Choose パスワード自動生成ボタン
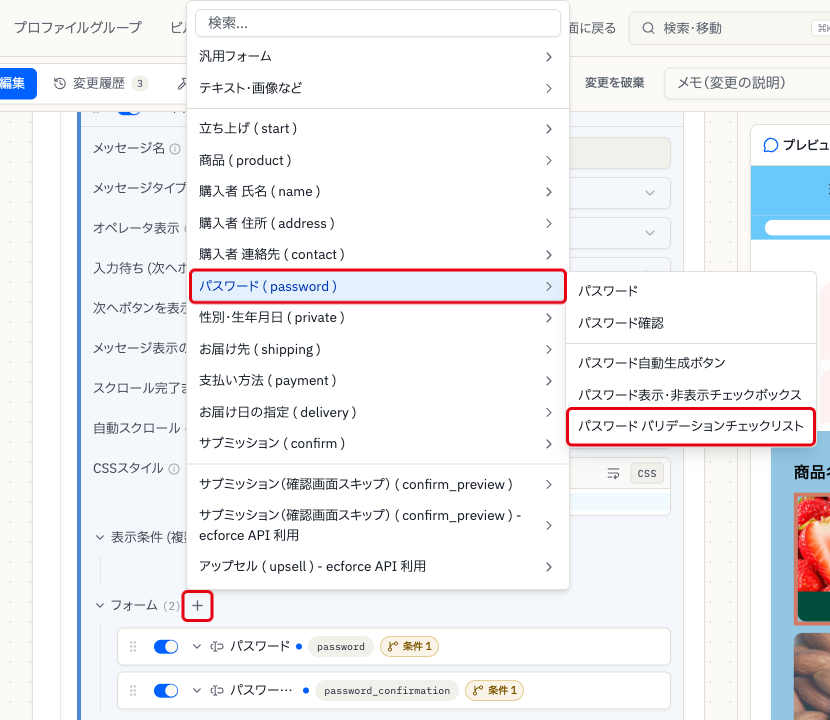The image size is (830, 720). click(691, 363)
